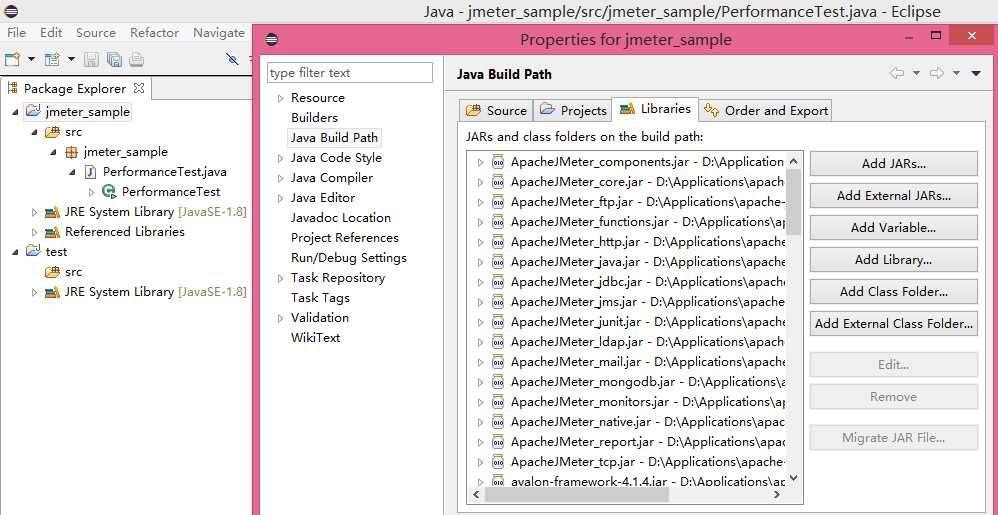Click the new Java package/type toolbar icon

coord(52,60)
